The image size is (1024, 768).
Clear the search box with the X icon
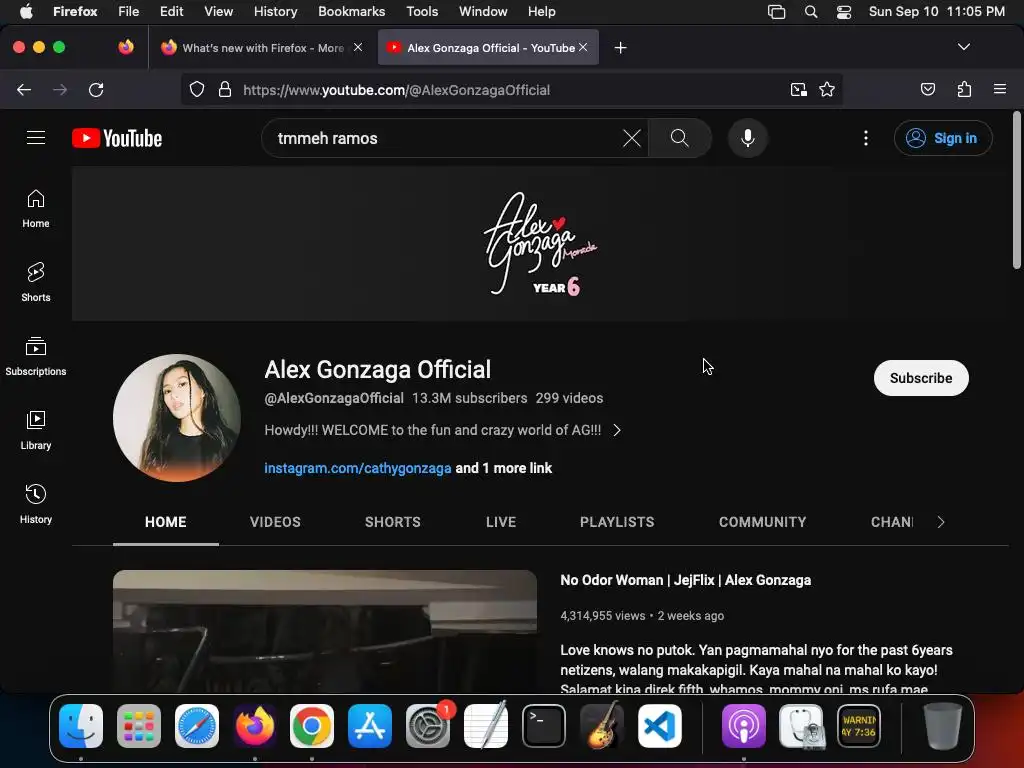(x=632, y=138)
